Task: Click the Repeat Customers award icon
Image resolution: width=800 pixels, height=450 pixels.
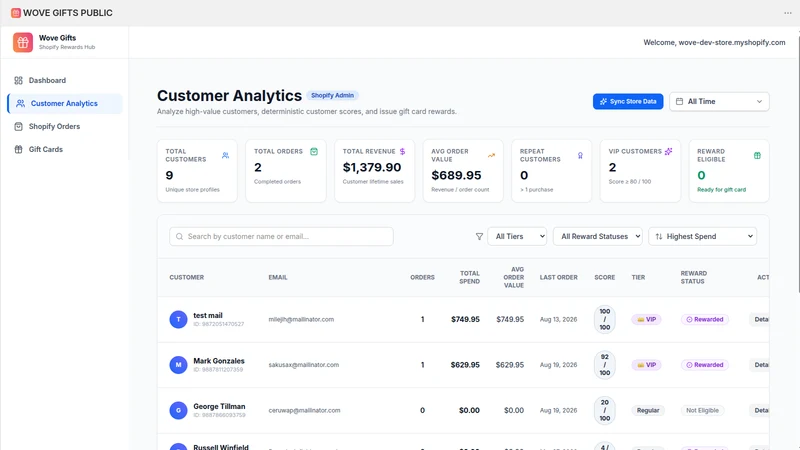Action: (x=580, y=155)
